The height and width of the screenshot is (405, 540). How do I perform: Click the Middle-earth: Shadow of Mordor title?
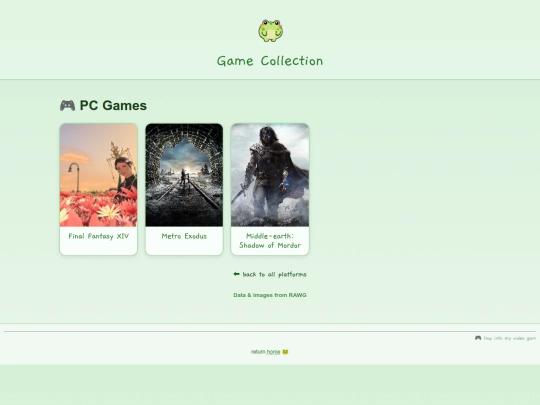pos(270,241)
